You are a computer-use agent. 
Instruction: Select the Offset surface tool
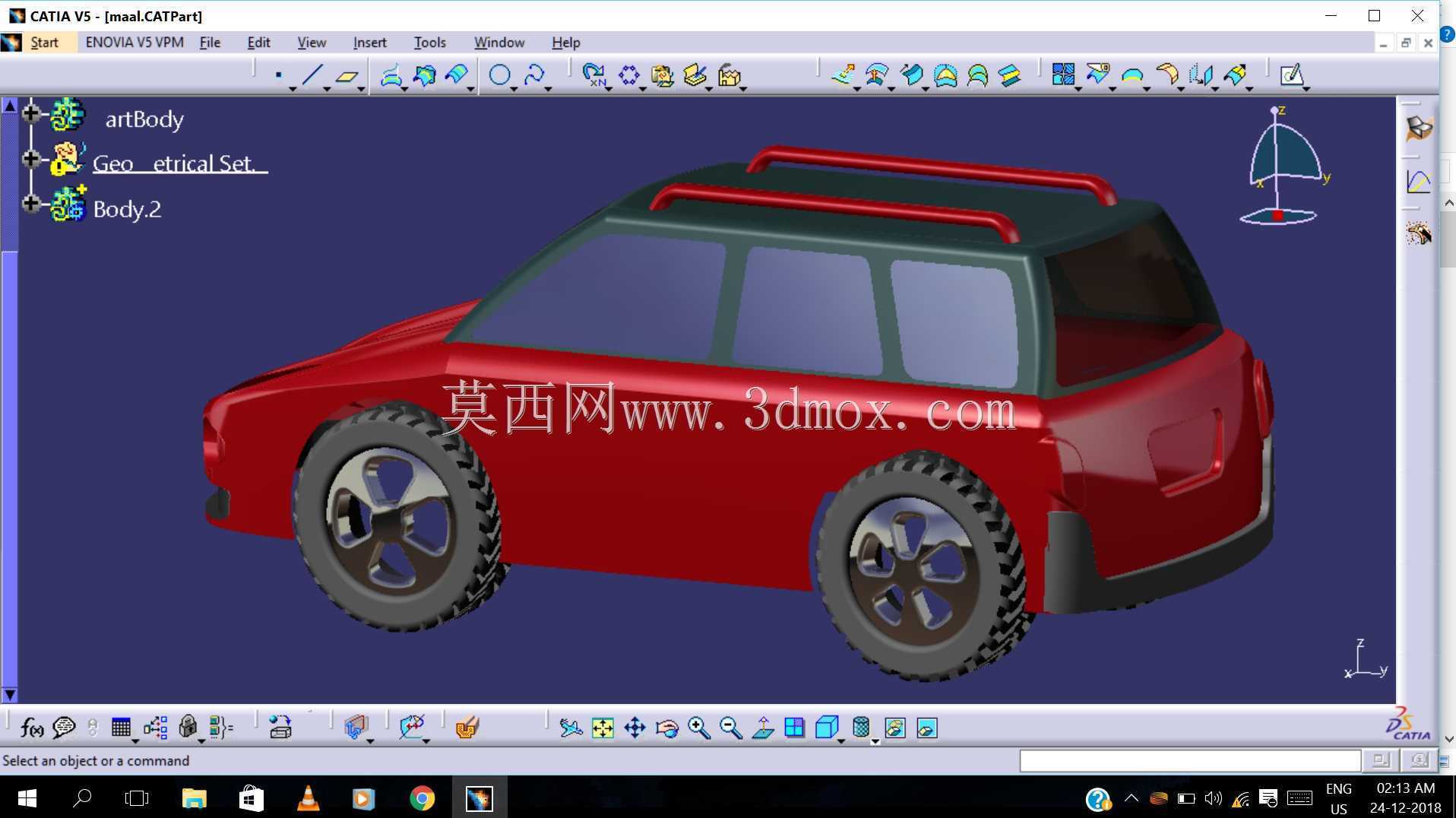click(x=425, y=75)
